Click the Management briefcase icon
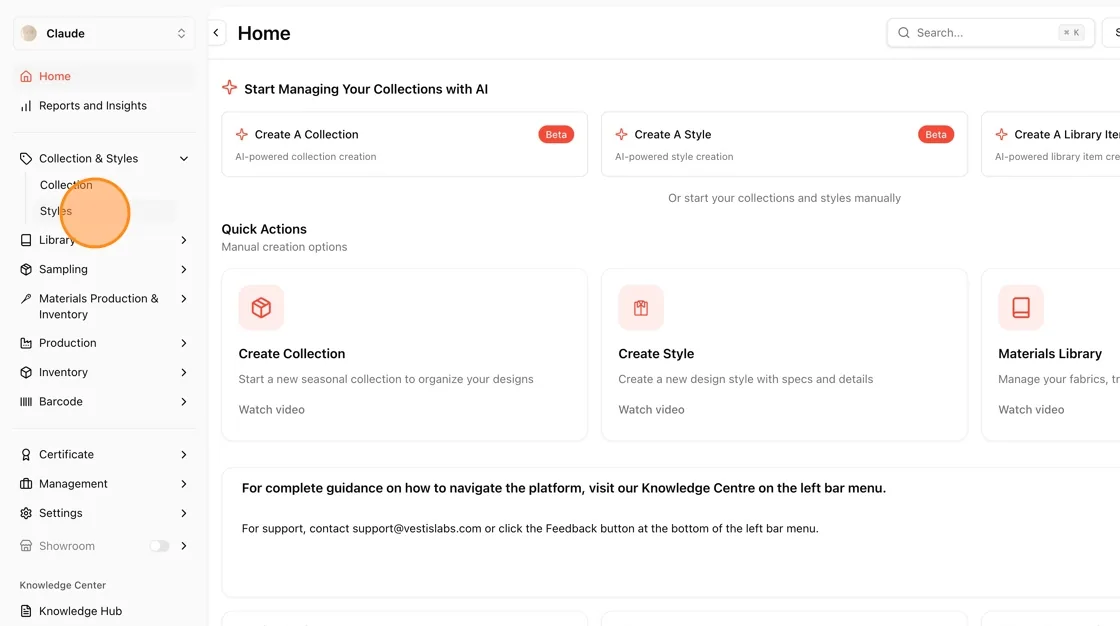 [26, 484]
